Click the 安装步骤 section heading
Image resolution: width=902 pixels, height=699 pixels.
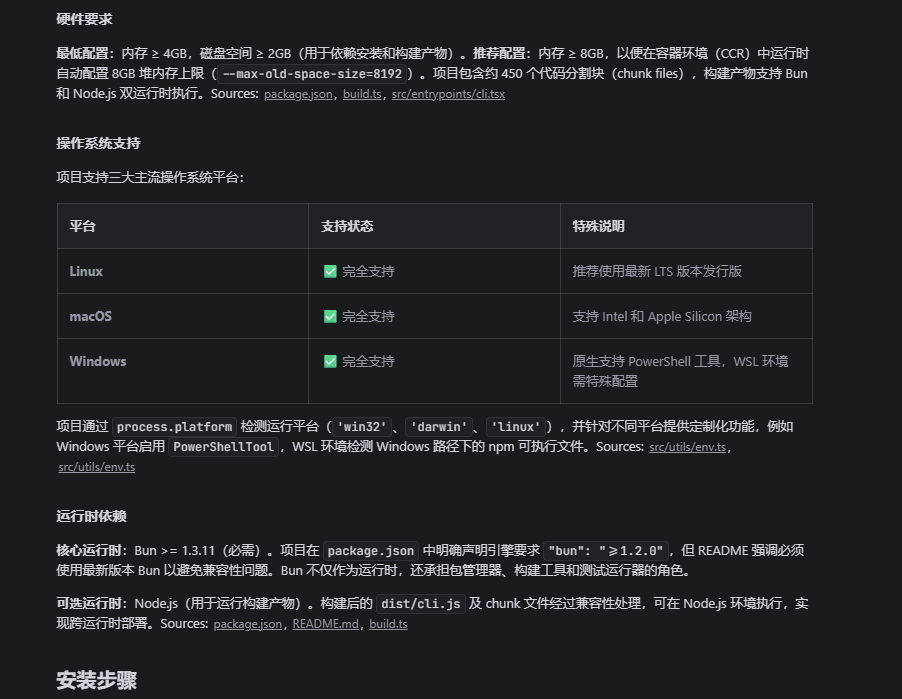[x=99, y=679]
